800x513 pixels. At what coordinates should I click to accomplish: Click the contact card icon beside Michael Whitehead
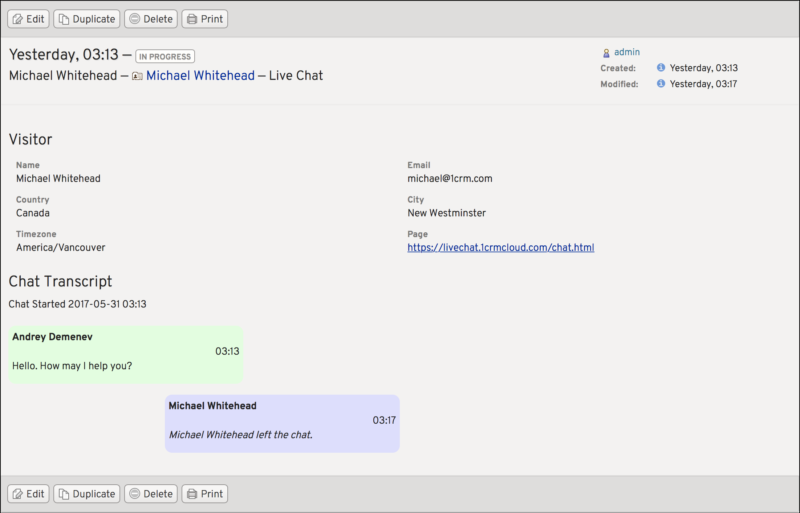pos(137,76)
